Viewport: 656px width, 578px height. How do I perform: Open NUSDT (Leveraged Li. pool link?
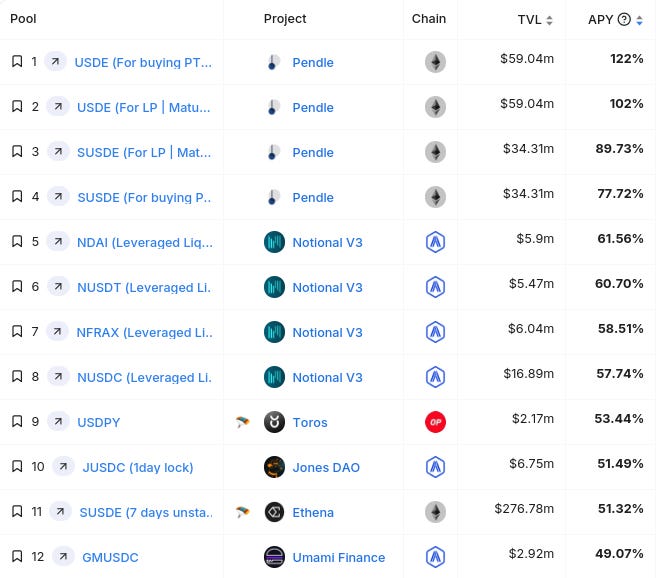pyautogui.click(x=144, y=287)
